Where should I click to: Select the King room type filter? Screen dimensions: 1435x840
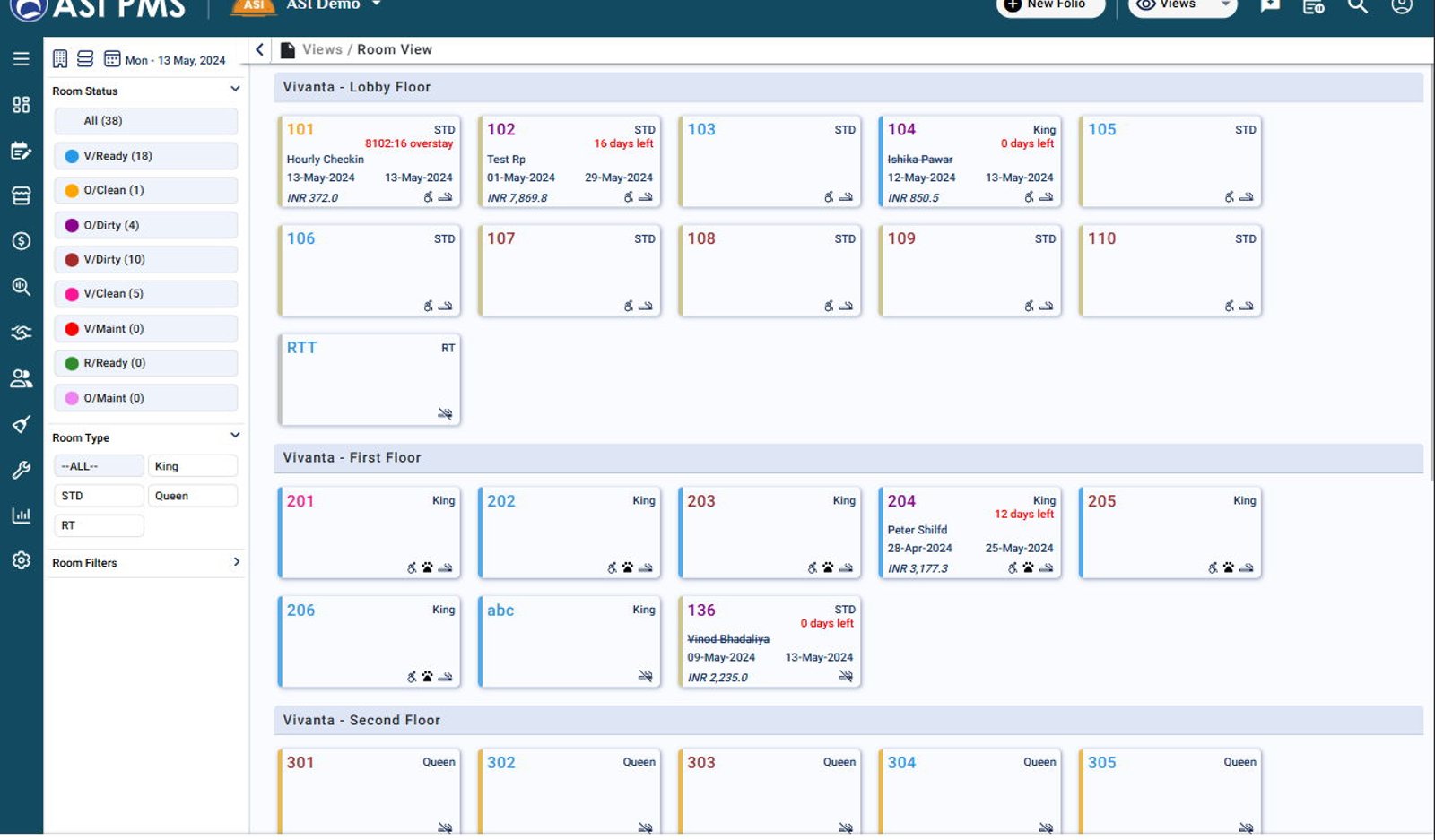(192, 466)
